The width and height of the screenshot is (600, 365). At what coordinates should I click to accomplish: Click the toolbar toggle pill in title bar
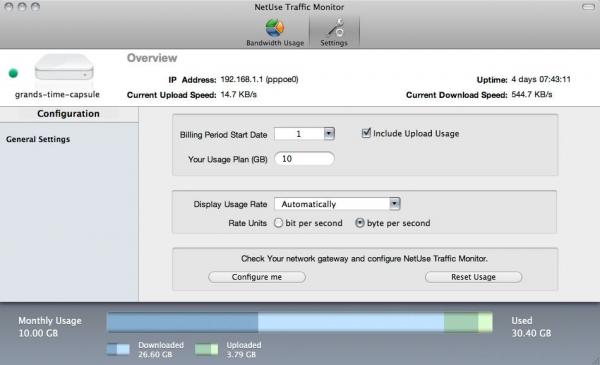coord(588,7)
